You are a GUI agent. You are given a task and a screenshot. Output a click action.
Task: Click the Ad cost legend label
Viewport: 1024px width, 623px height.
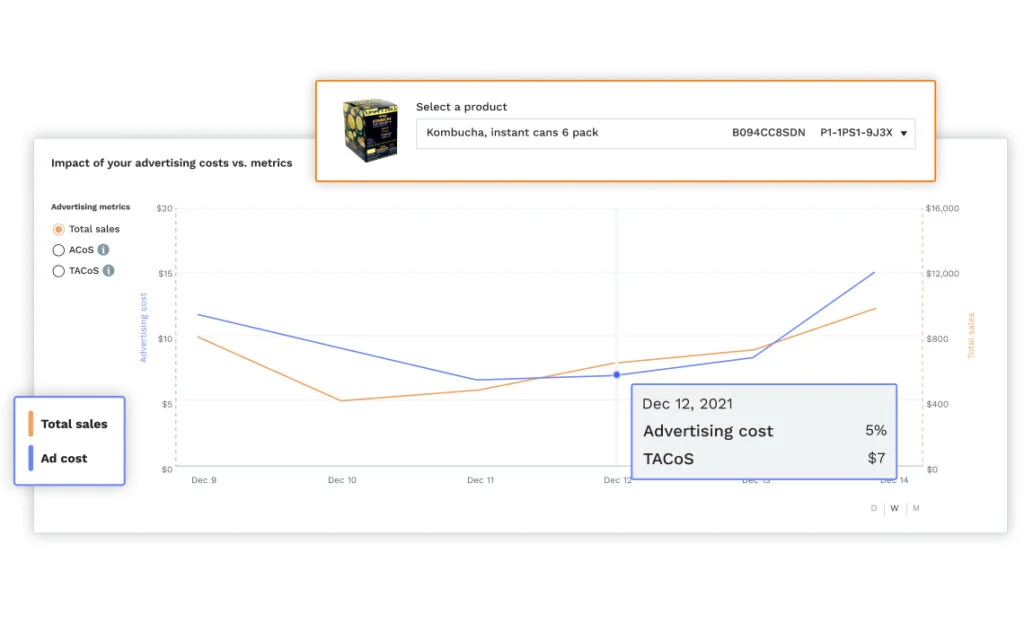pyautogui.click(x=64, y=458)
